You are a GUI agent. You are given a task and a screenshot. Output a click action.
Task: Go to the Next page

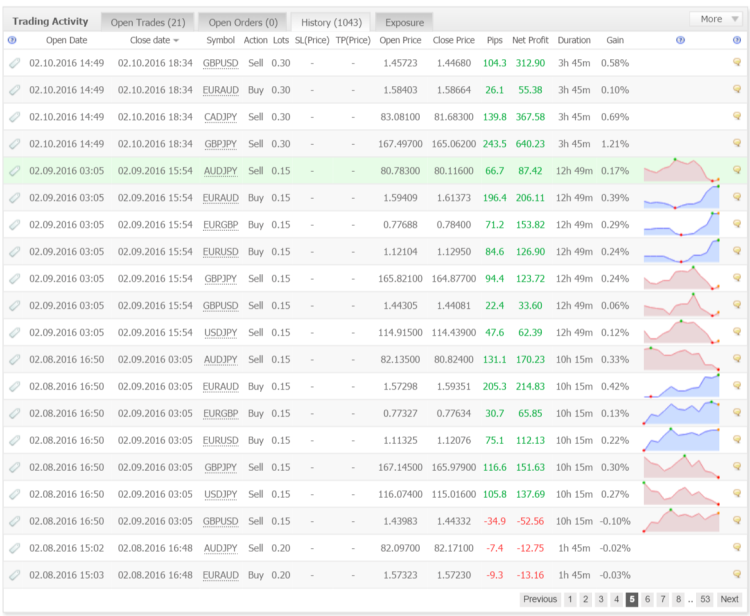730,599
